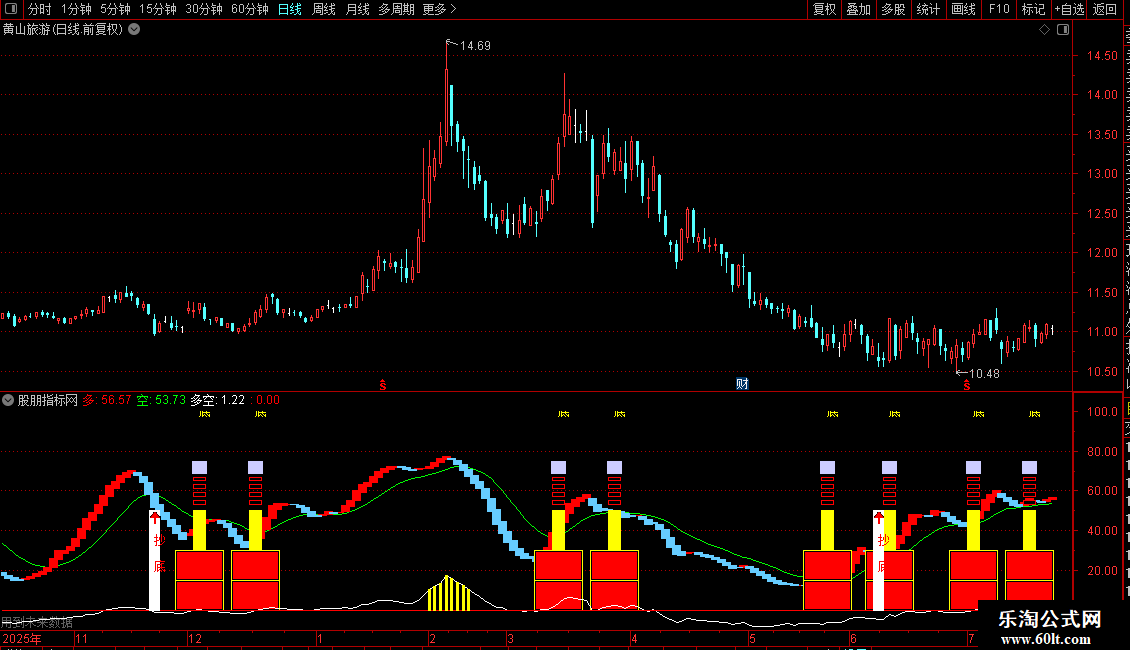The width and height of the screenshot is (1130, 650).
Task: Switch to 周线 weekly chart
Action: pos(324,9)
